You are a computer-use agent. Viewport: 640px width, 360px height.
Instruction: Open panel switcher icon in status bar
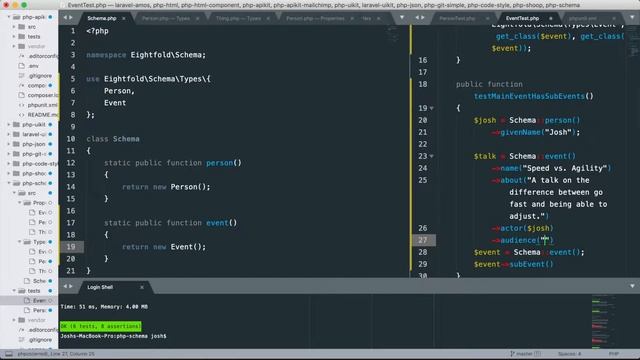point(9,354)
